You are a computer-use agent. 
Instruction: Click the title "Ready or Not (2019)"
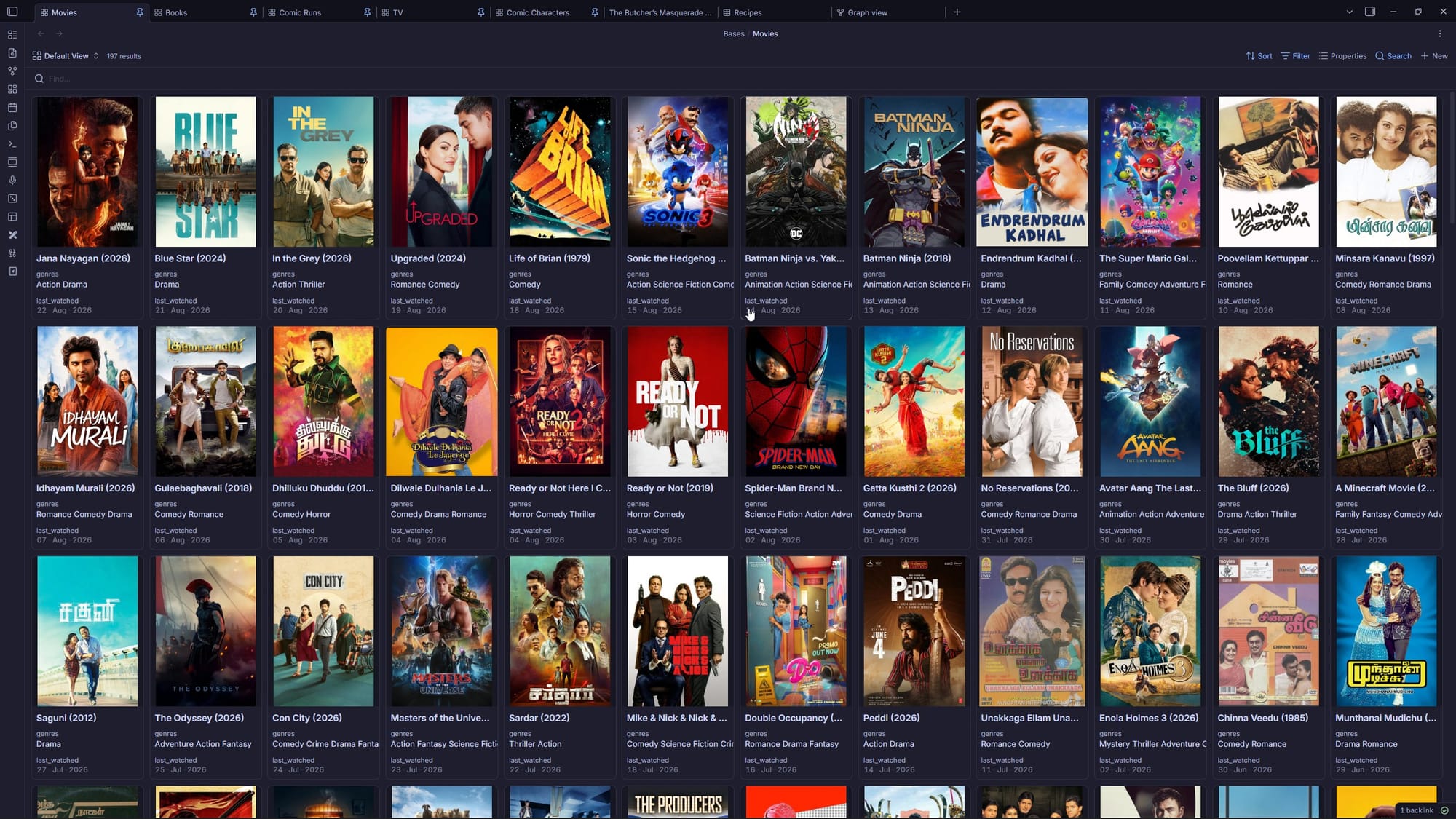pyautogui.click(x=670, y=488)
